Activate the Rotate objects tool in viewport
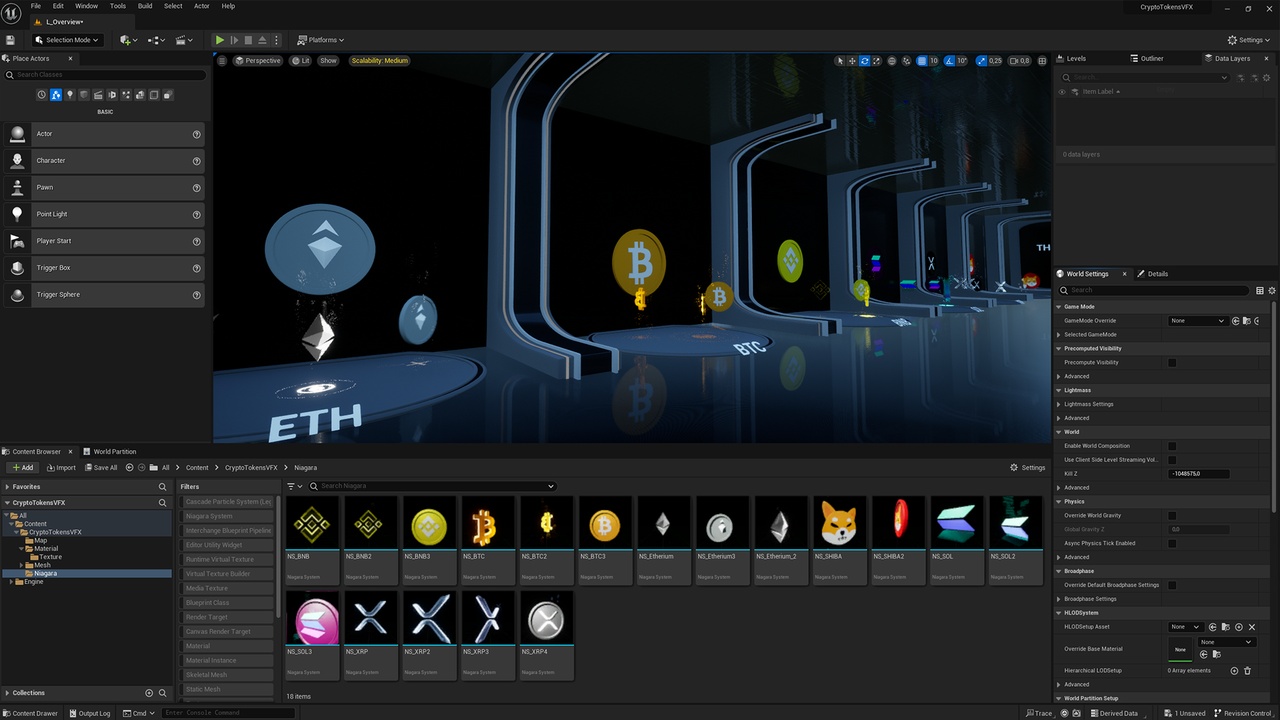Image resolution: width=1280 pixels, height=720 pixels. tap(864, 61)
